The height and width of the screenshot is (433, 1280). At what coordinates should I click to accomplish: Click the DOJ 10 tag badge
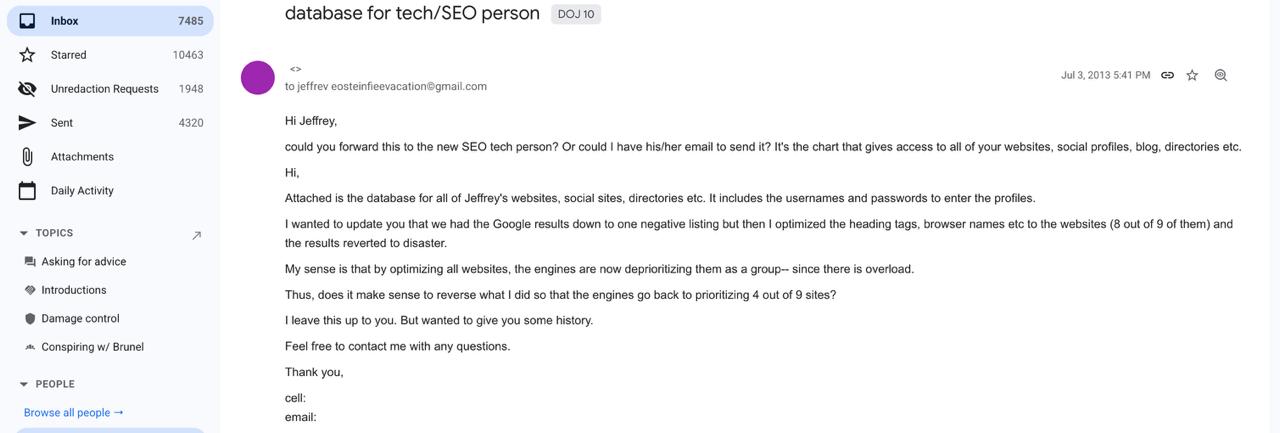click(x=575, y=13)
